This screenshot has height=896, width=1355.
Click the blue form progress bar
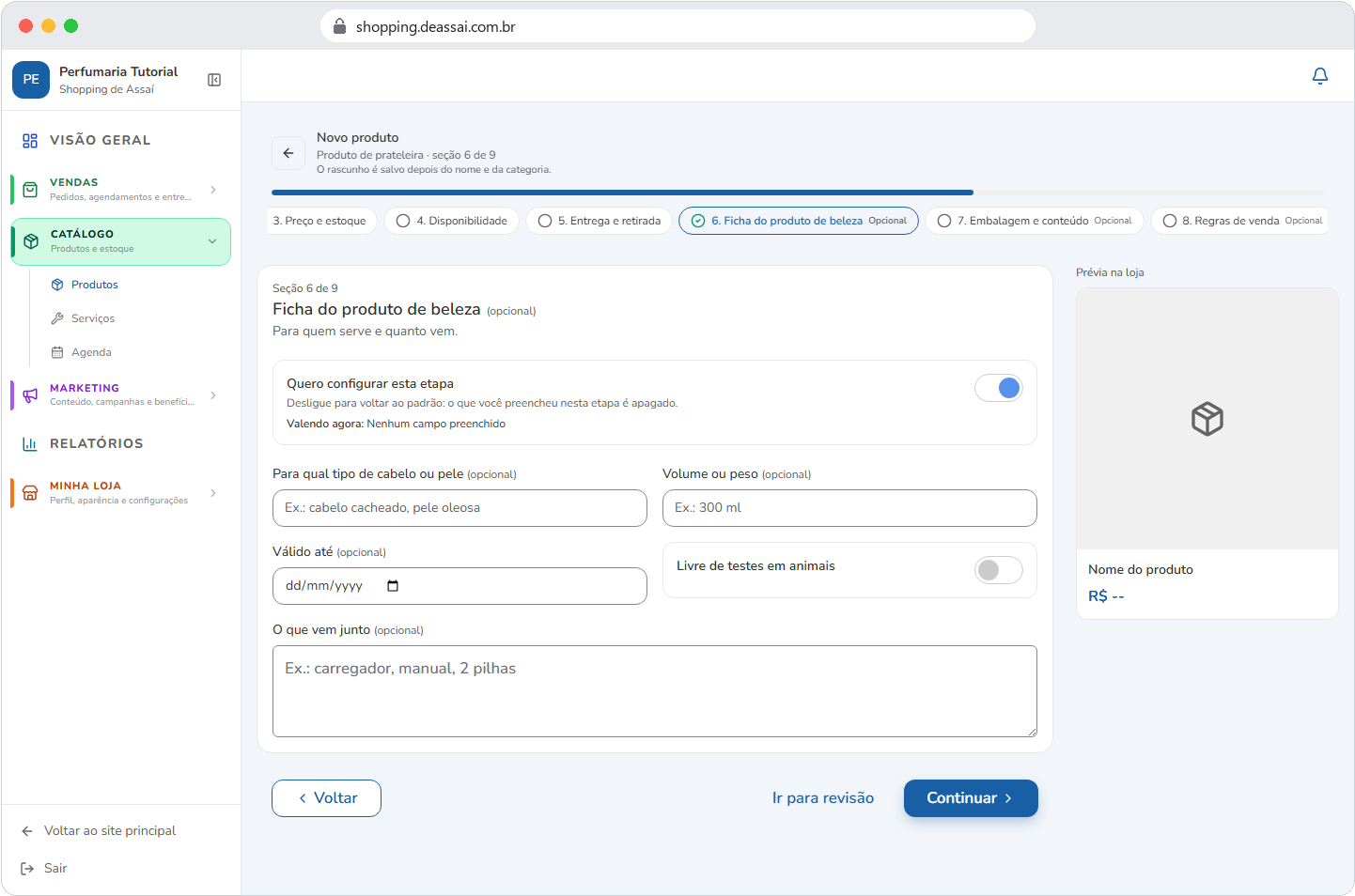coord(622,193)
